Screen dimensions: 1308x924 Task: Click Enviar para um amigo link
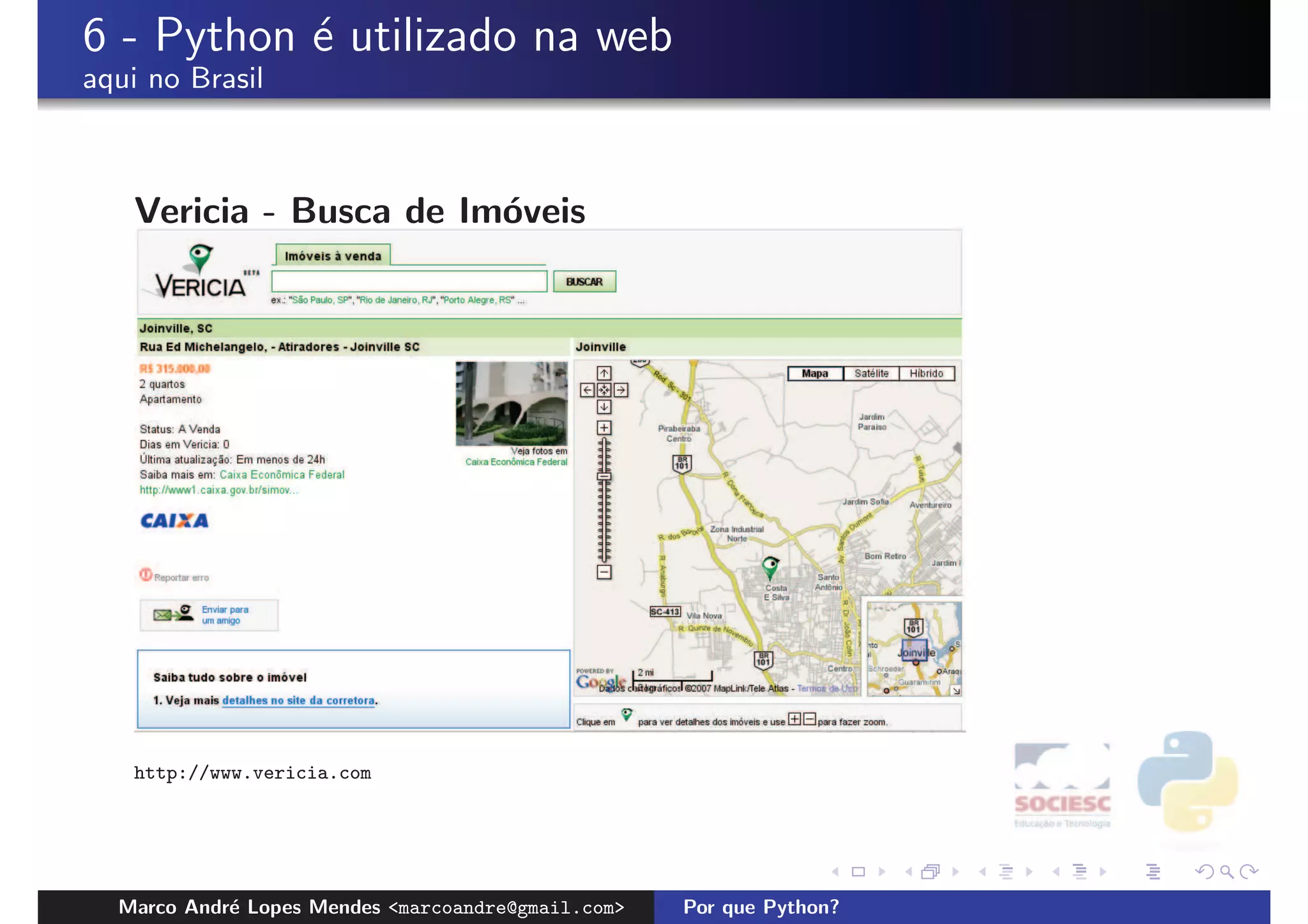(225, 615)
